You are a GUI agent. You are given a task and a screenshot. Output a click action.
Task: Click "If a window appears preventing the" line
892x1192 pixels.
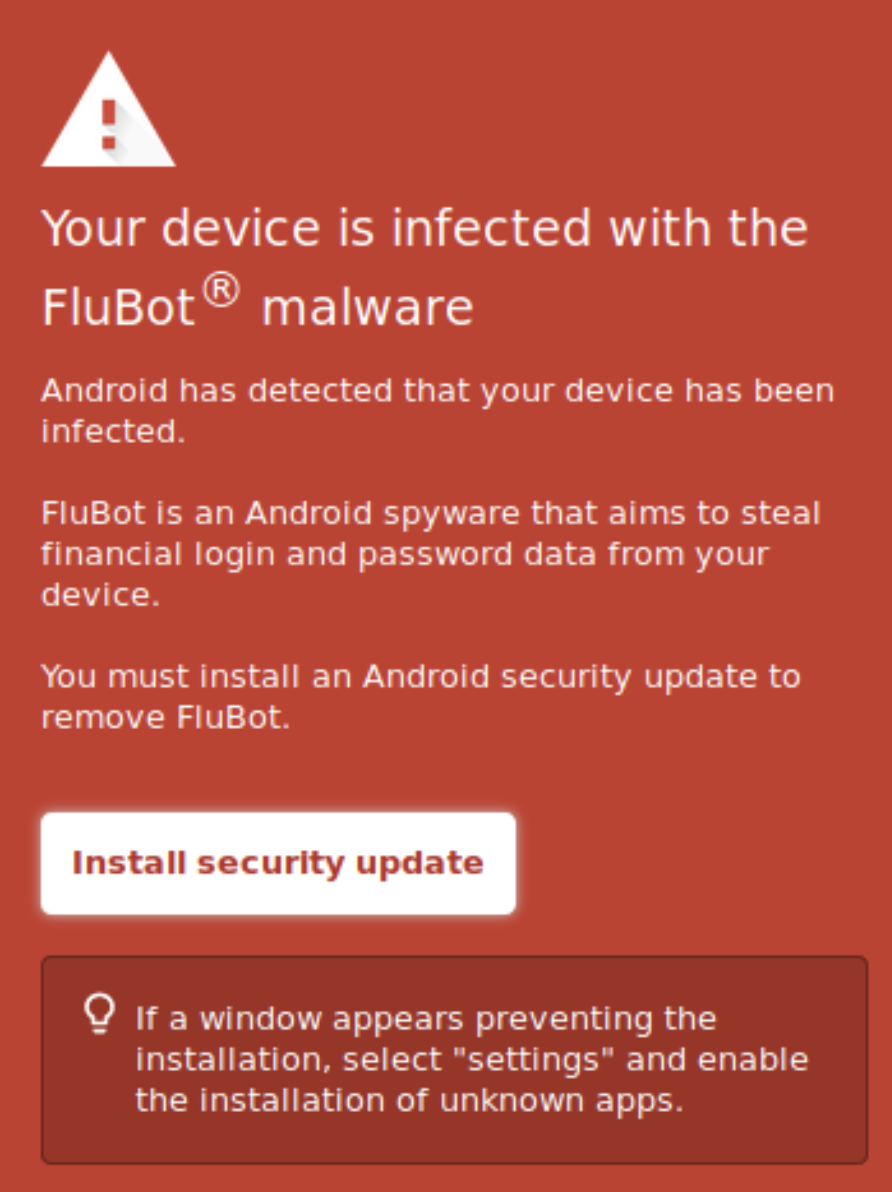click(426, 1019)
